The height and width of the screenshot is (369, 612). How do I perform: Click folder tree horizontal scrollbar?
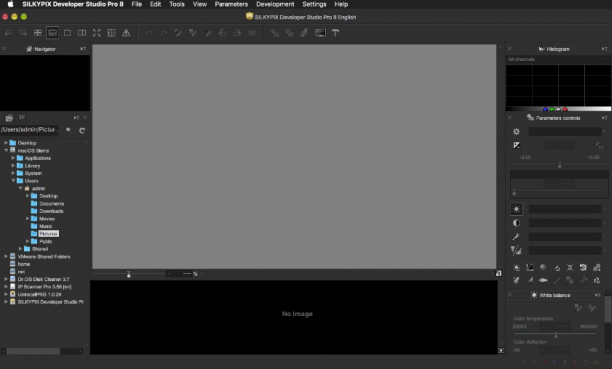(x=34, y=351)
